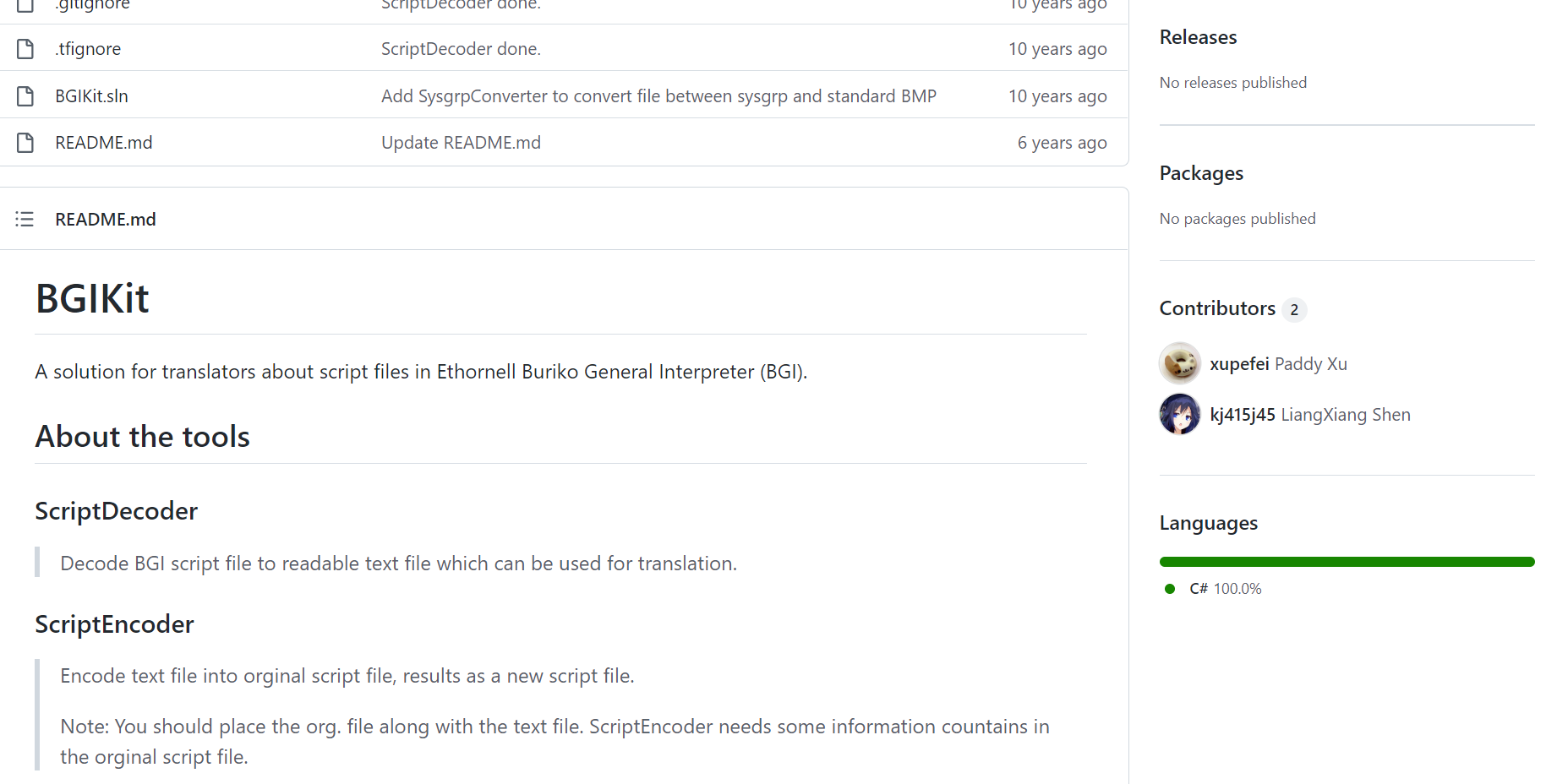Open the "Update README.md" commit message

point(461,143)
